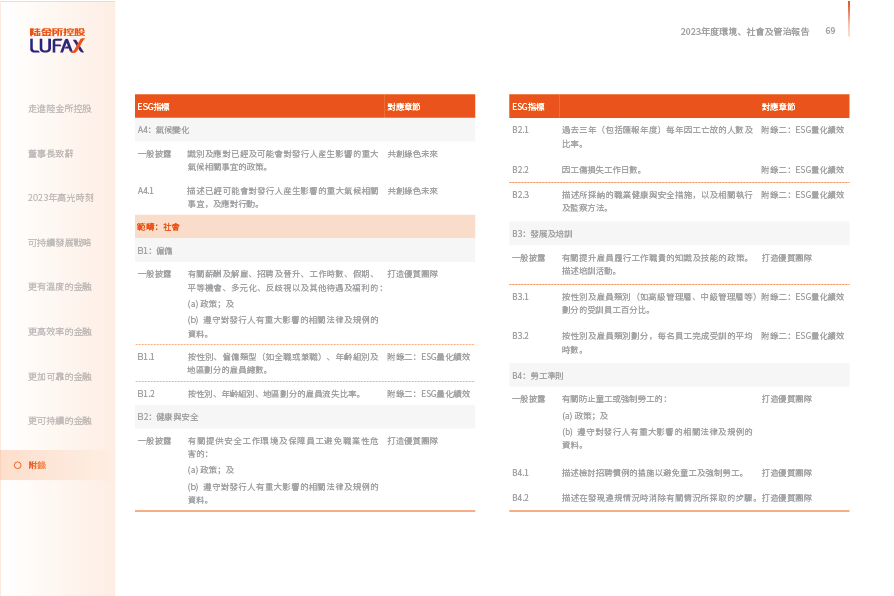Viewport: 894px width, 596px height.
Task: Open the 走進陸金所控股 section
Action: tap(60, 108)
